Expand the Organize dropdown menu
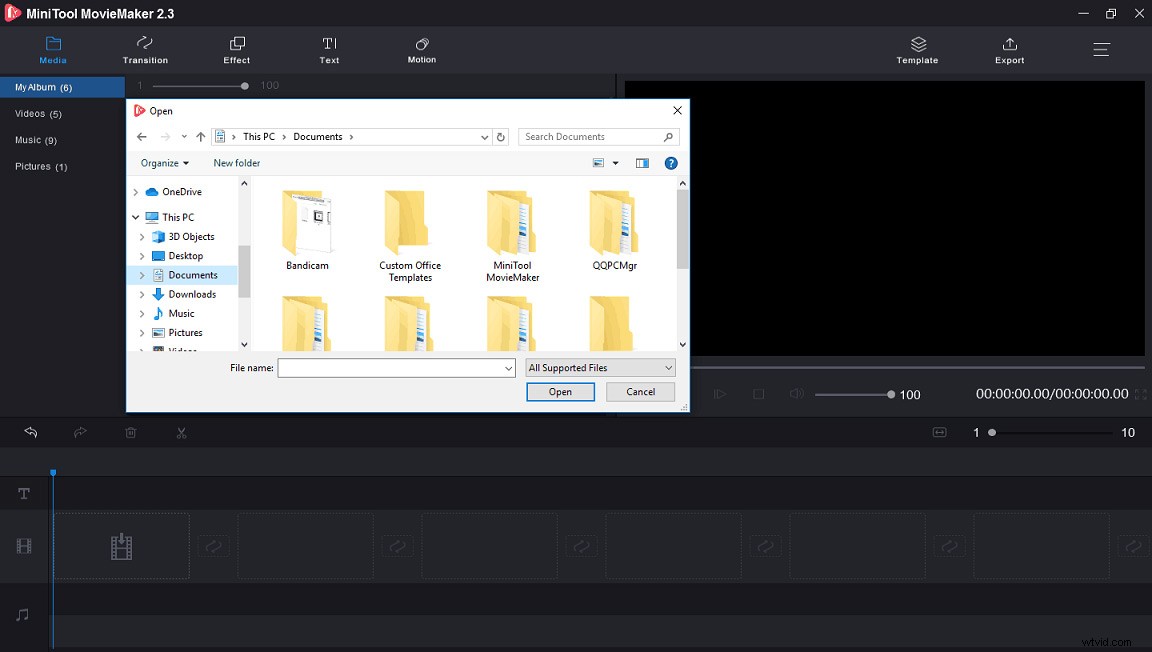This screenshot has width=1152, height=652. click(x=165, y=163)
